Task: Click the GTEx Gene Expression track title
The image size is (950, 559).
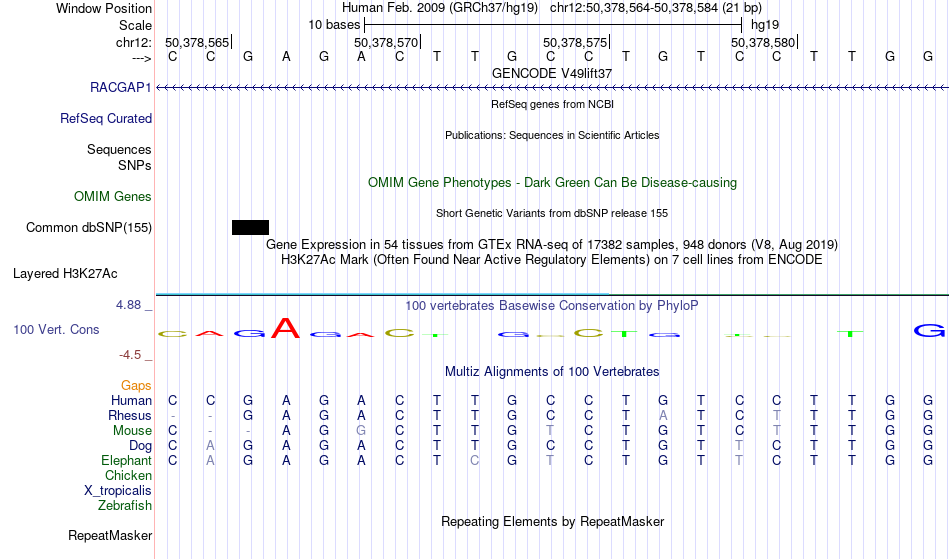Action: point(552,245)
